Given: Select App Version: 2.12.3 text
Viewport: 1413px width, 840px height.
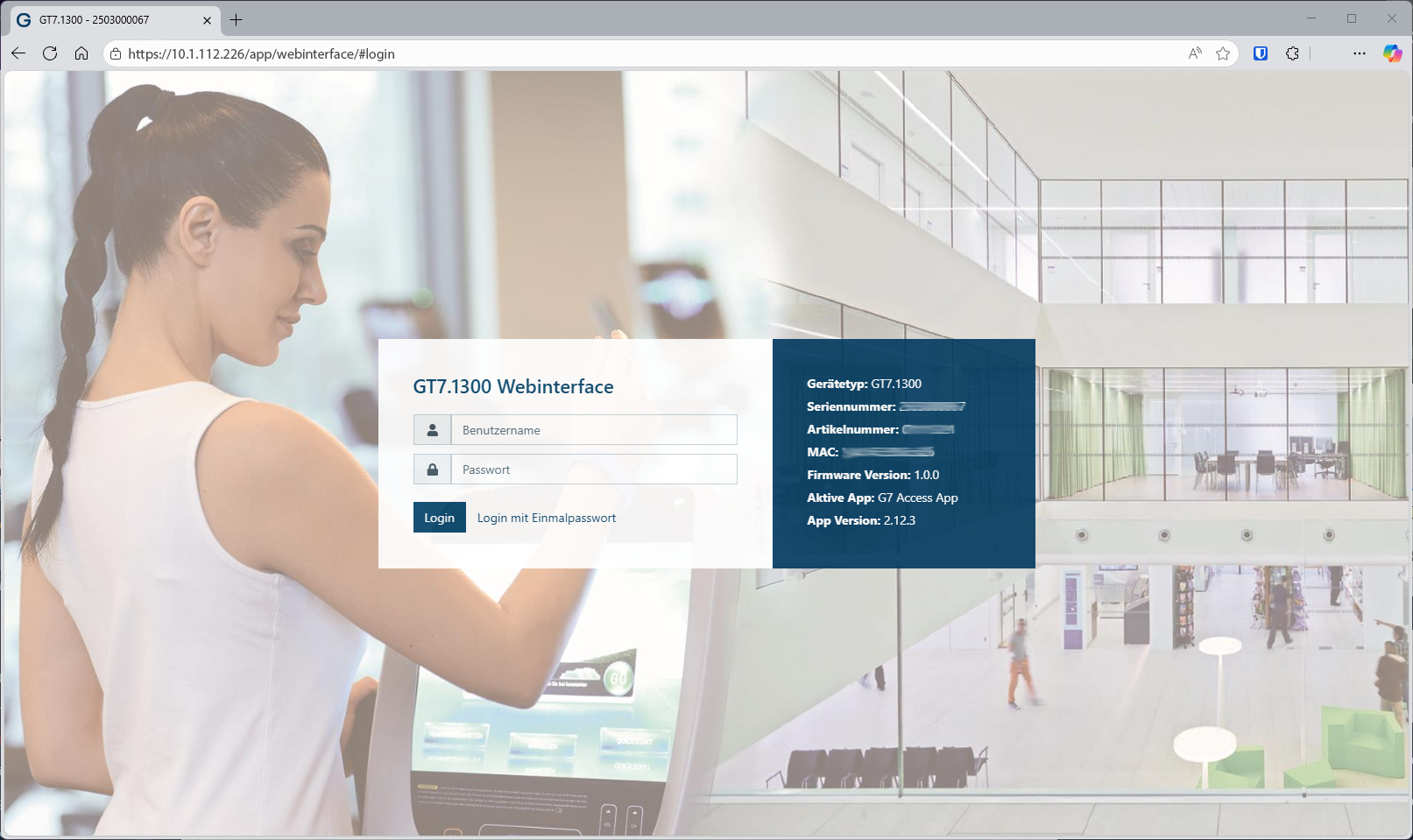Looking at the screenshot, I should tap(861, 520).
